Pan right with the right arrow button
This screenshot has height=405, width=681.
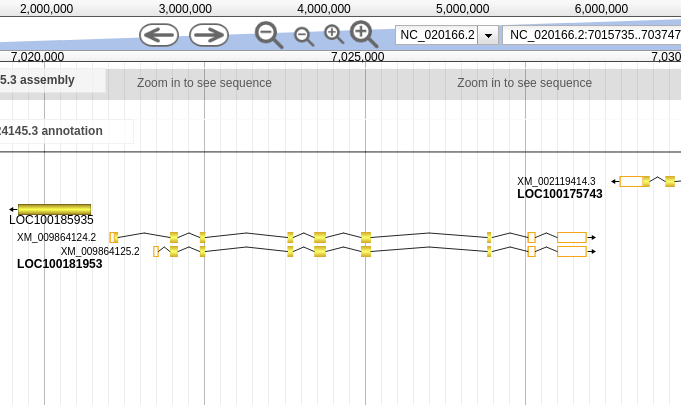209,35
